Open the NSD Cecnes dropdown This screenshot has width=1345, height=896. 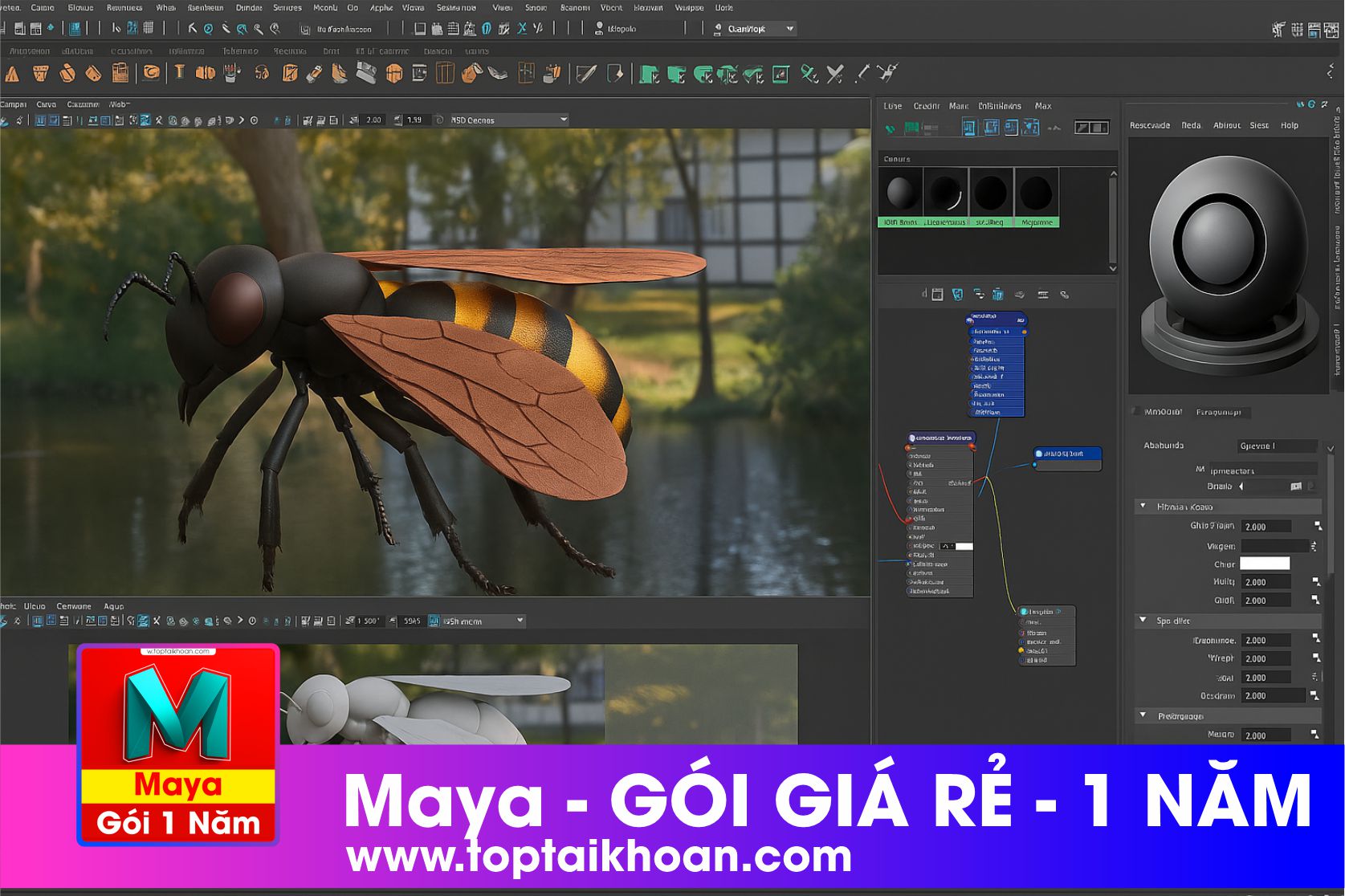(x=508, y=120)
